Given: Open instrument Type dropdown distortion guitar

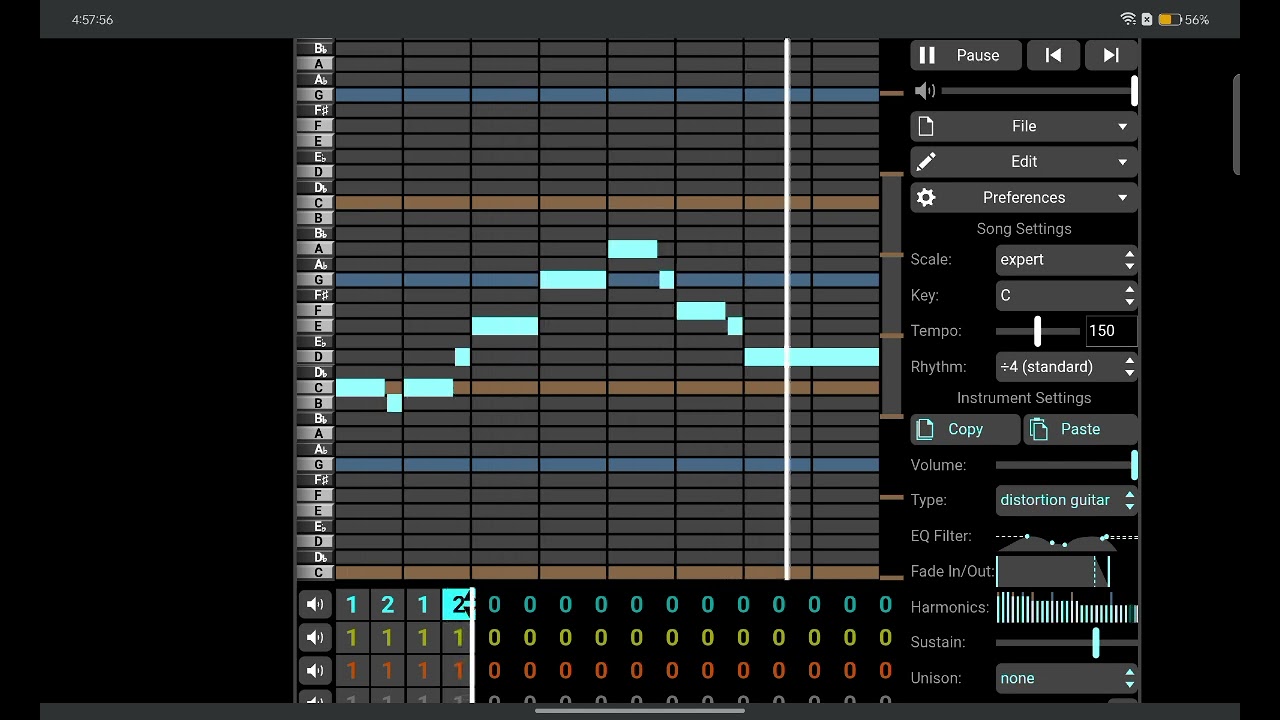Looking at the screenshot, I should tap(1067, 500).
